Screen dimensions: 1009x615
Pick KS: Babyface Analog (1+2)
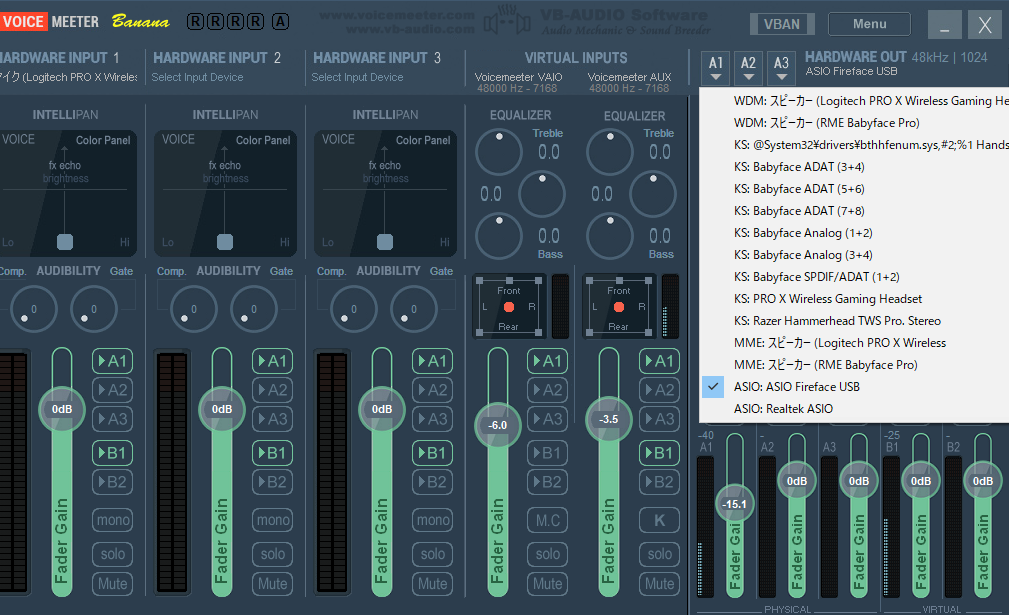tap(854, 233)
